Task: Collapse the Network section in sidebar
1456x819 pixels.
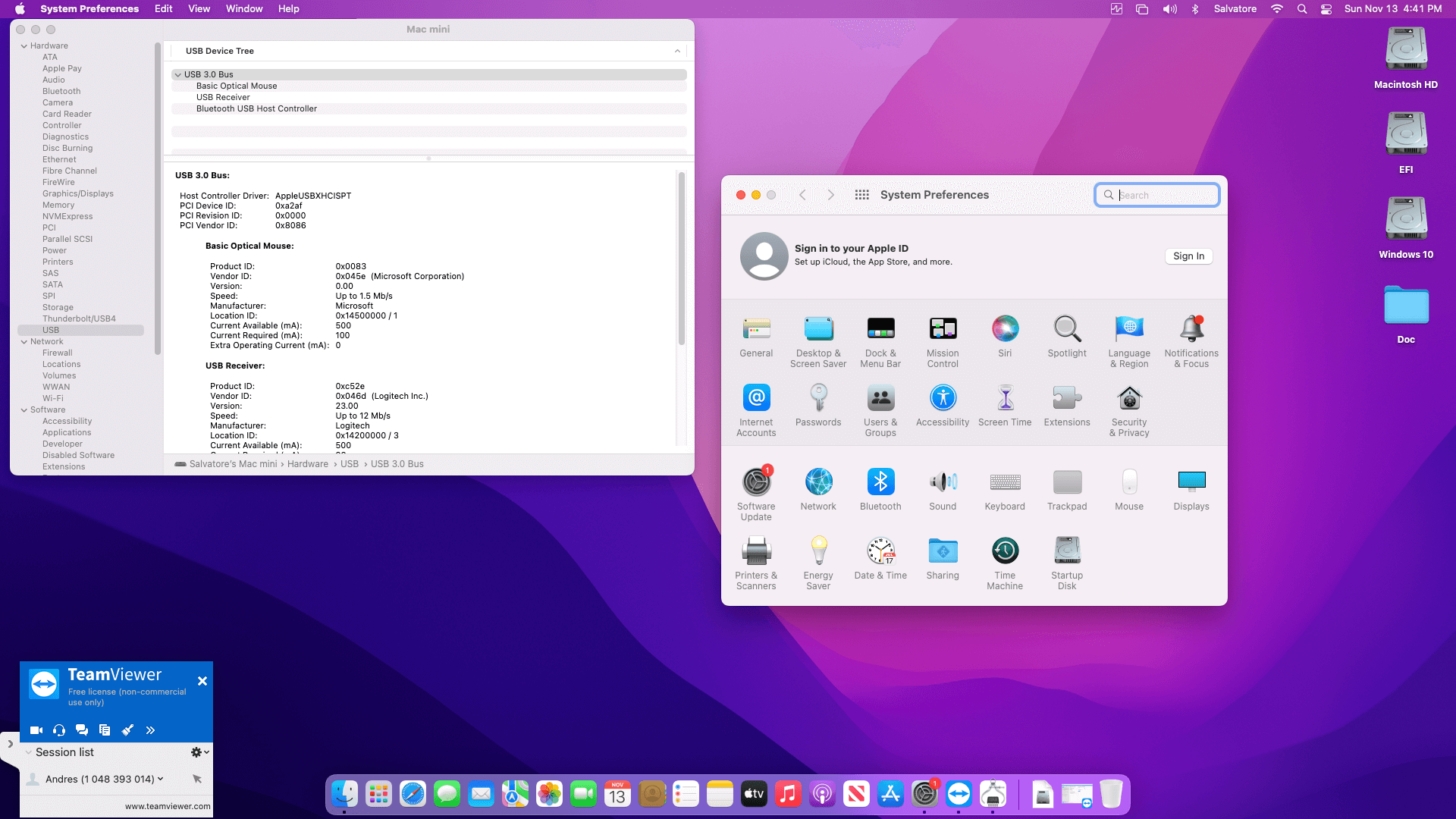Action: pyautogui.click(x=24, y=342)
